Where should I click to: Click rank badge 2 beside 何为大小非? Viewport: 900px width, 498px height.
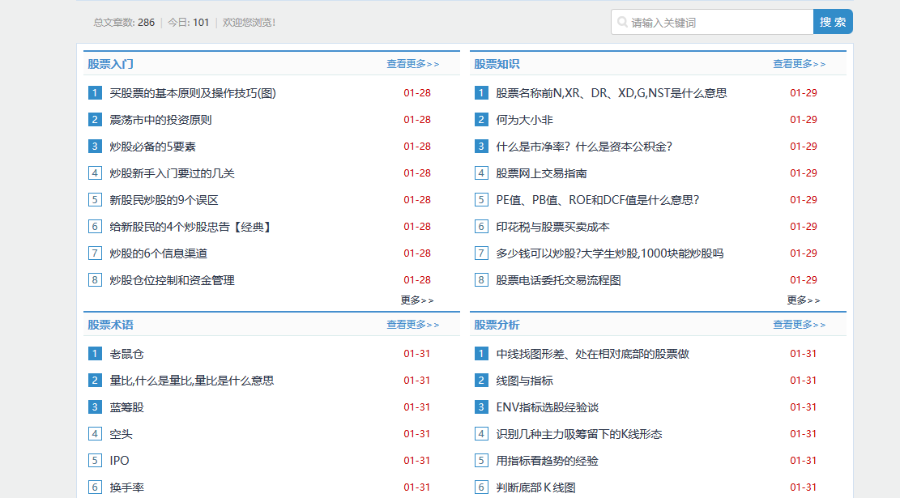481,120
